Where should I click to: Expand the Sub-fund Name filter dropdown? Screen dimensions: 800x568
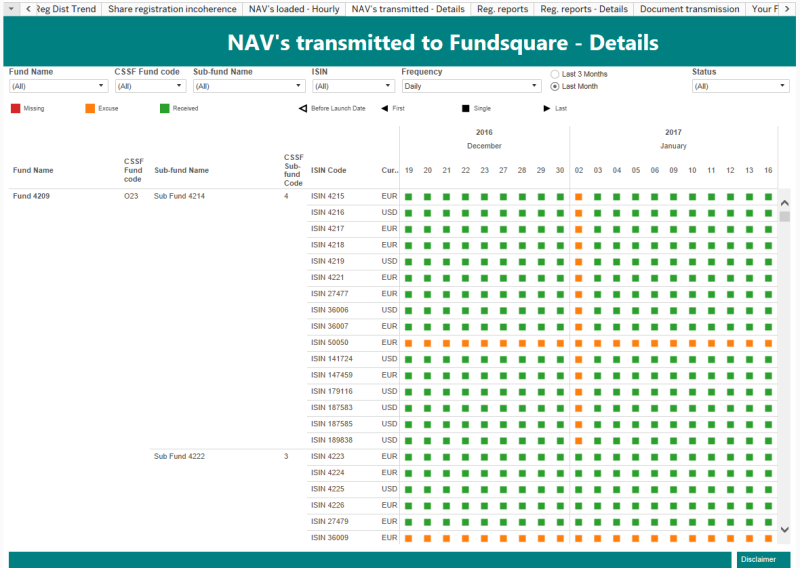point(249,86)
